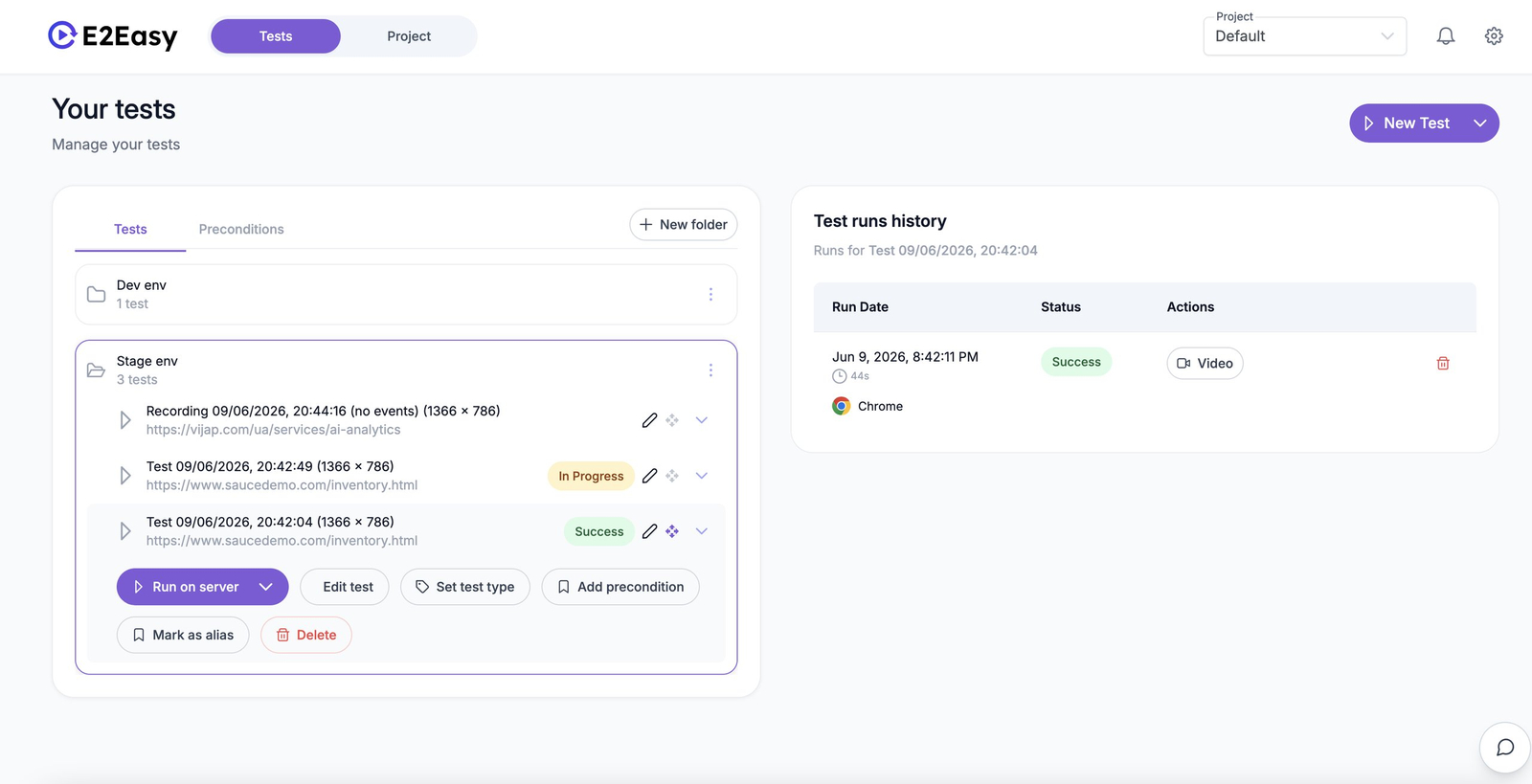
Task: Open the settings gear
Action: tap(1494, 36)
